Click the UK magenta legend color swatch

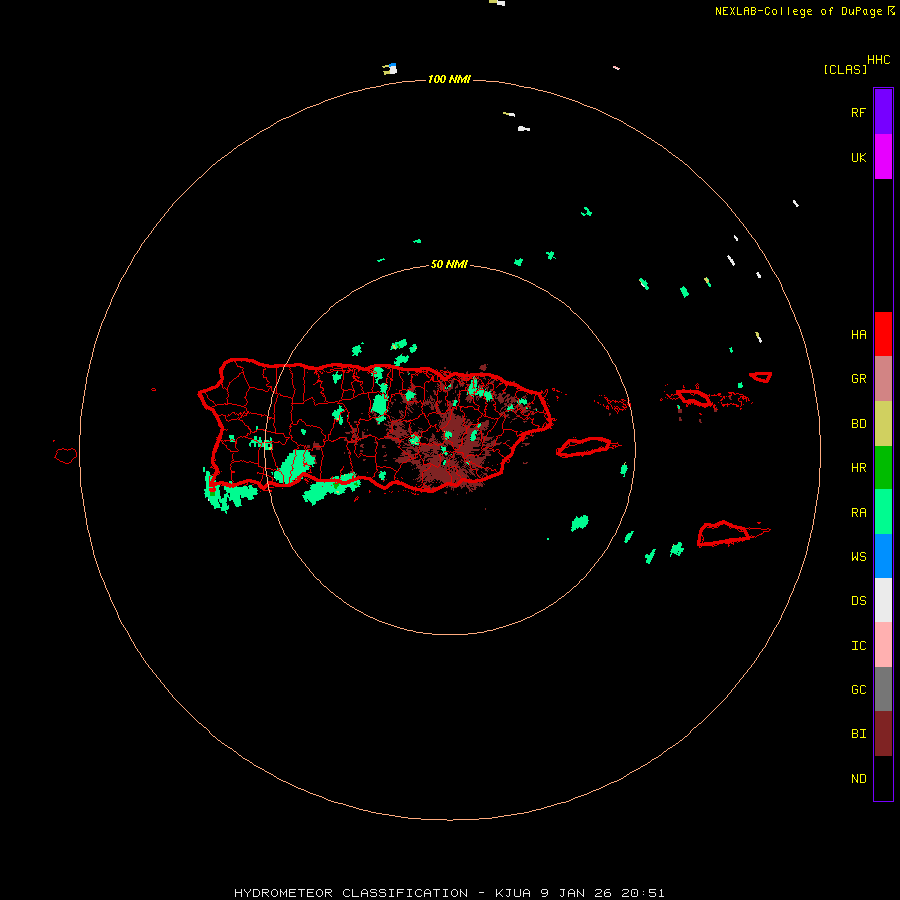pos(883,156)
